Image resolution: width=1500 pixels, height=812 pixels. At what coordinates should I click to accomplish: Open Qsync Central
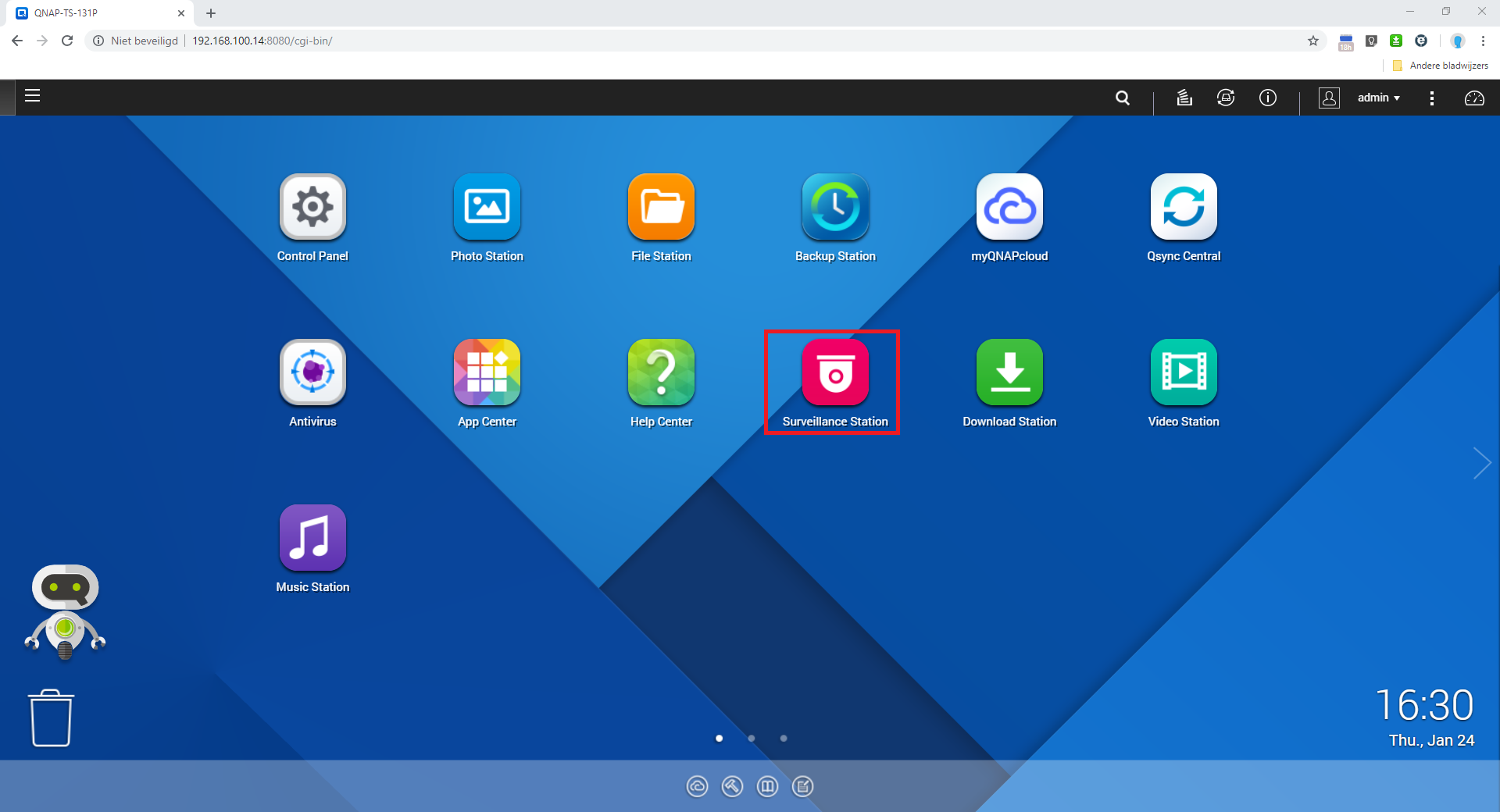coord(1184,207)
